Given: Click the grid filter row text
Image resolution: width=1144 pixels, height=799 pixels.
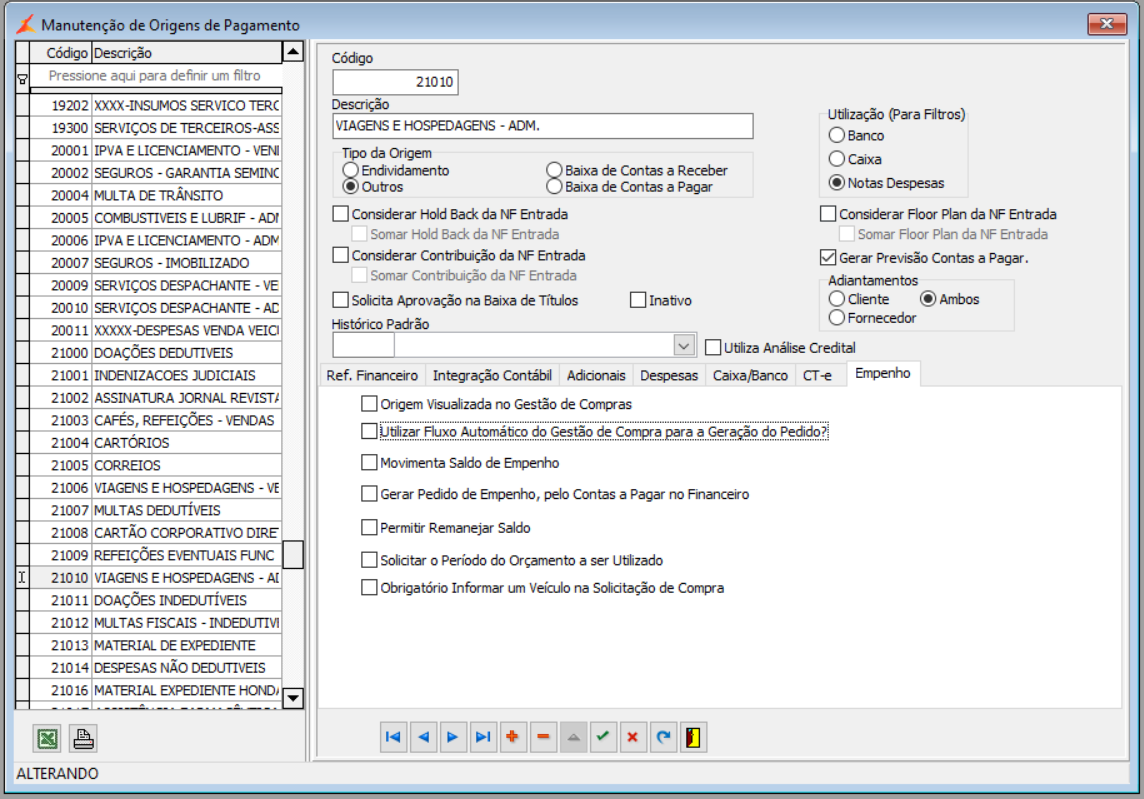Looking at the screenshot, I should (155, 75).
